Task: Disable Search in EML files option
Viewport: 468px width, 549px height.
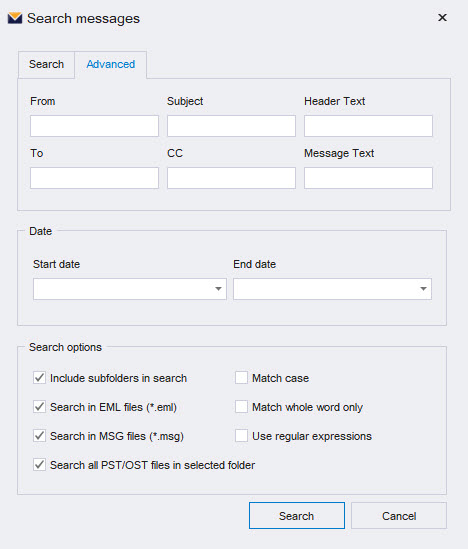Action: [x=40, y=407]
